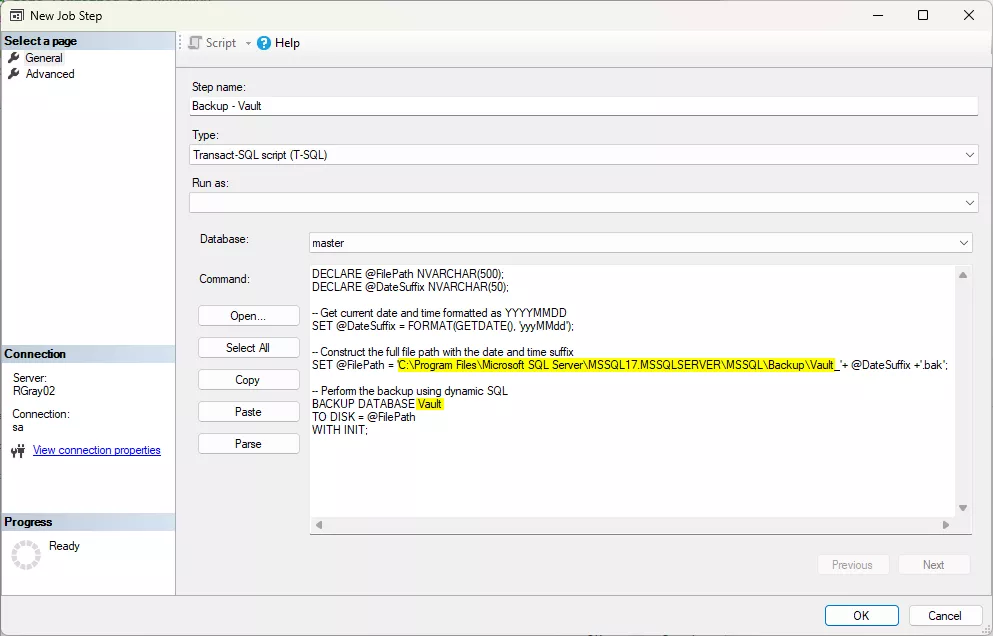Click the blue Help question-mark icon
This screenshot has width=993, height=636.
click(264, 43)
